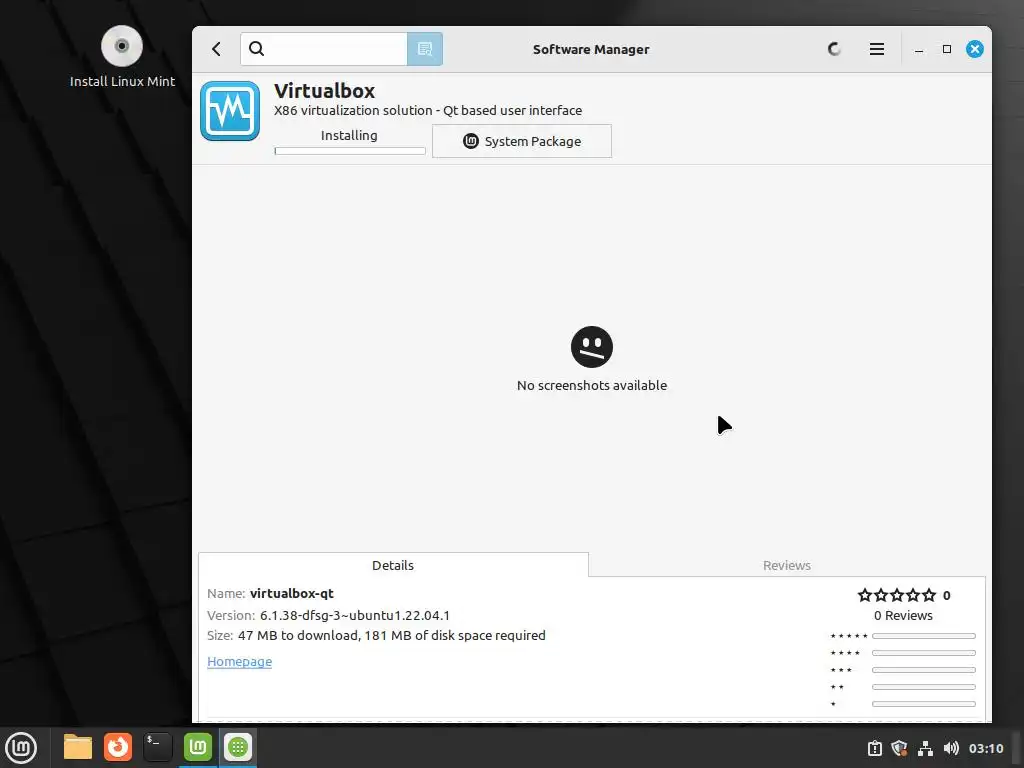Click the magnifier search icon
Screen dimensions: 1024x768
point(257,49)
